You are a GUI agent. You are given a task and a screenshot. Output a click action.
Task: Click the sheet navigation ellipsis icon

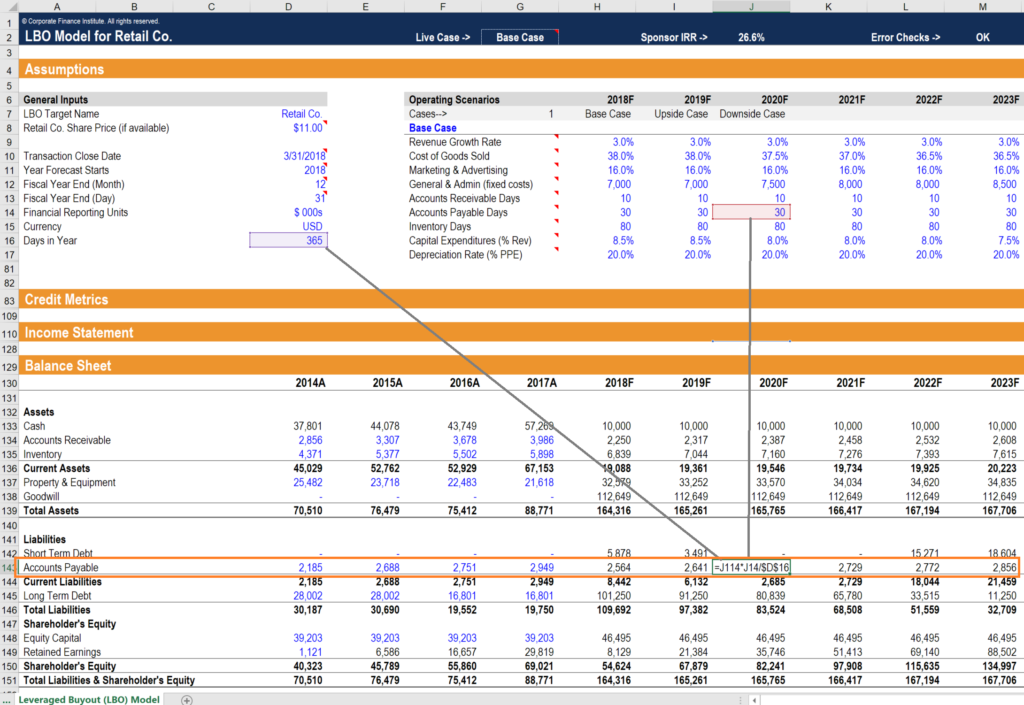point(8,699)
